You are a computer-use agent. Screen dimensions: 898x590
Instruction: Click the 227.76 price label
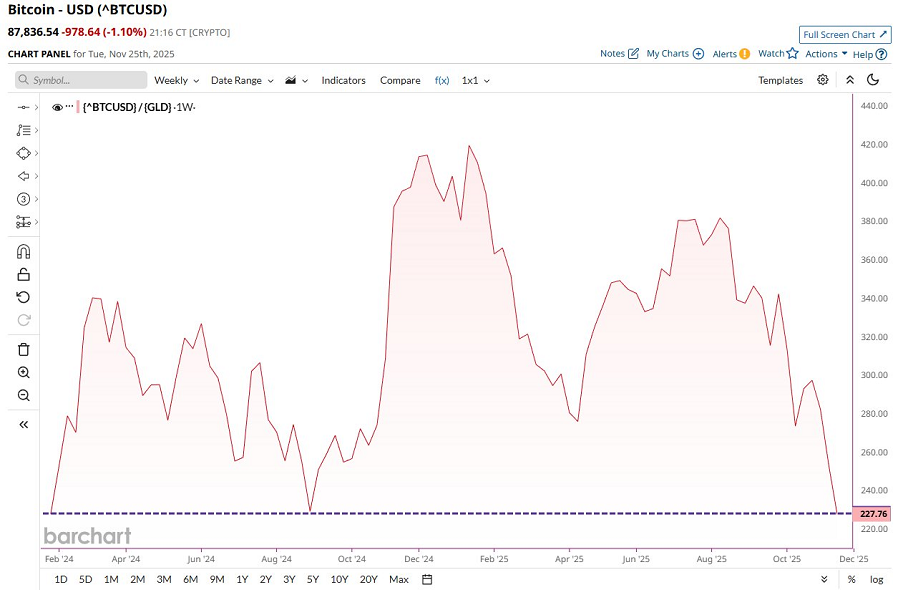(872, 514)
